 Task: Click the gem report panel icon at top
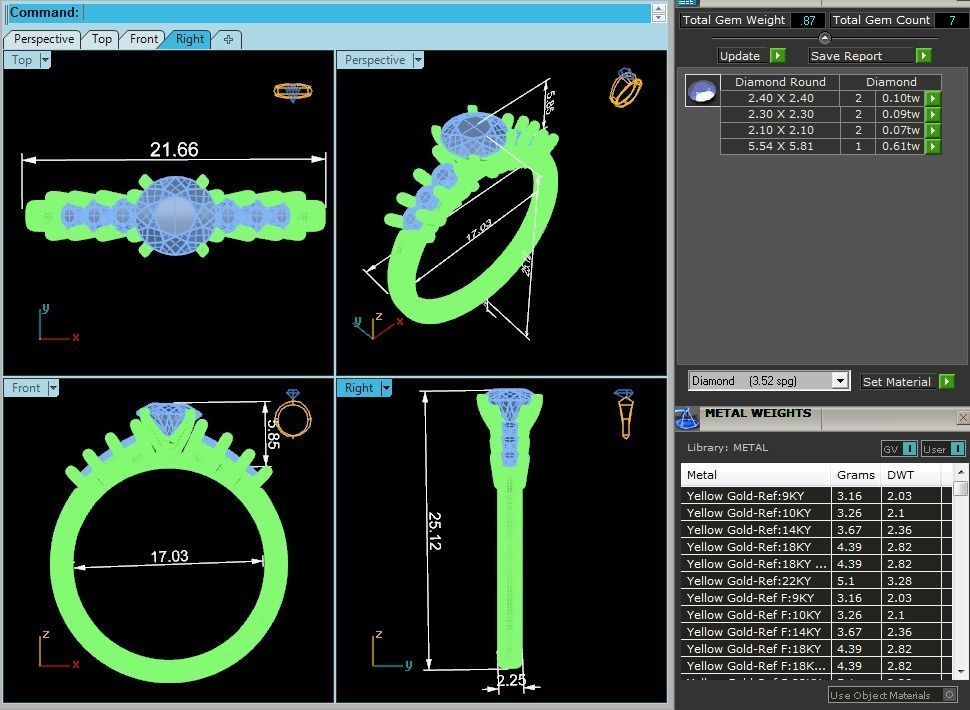686,2
